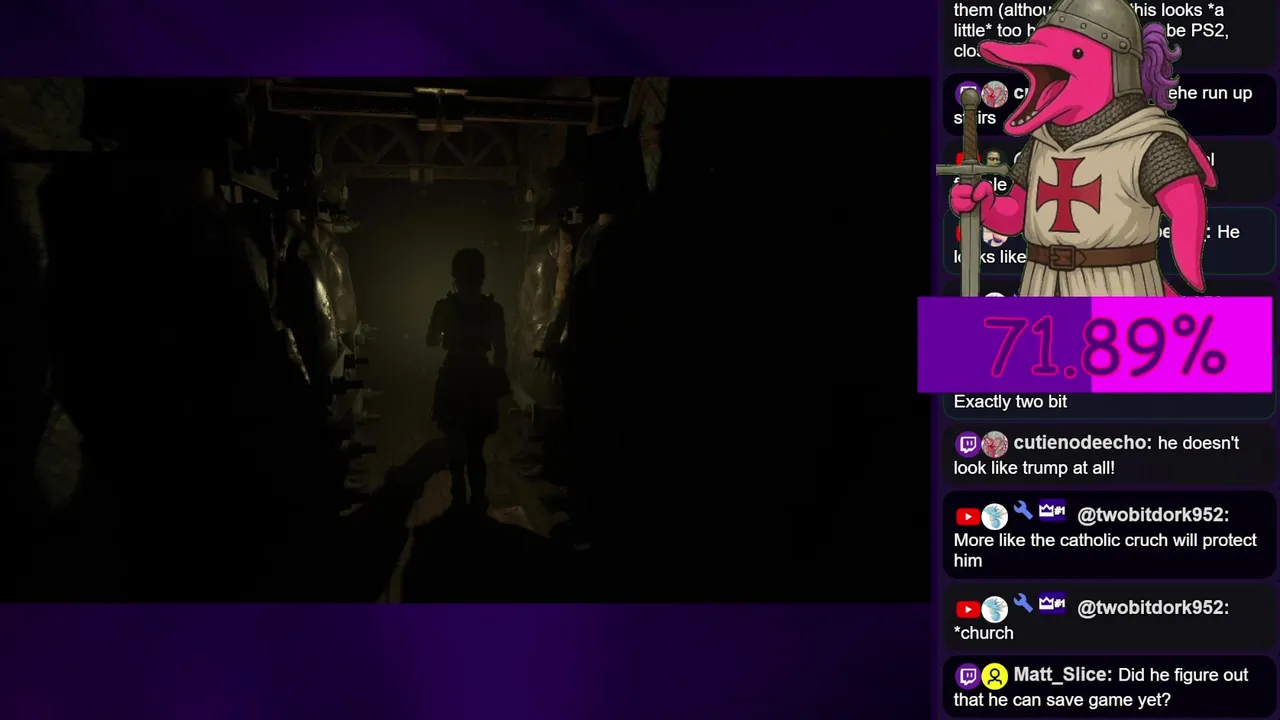Open @twobitdork952 username above '*church' message
This screenshot has width=1280, height=720.
[1153, 607]
